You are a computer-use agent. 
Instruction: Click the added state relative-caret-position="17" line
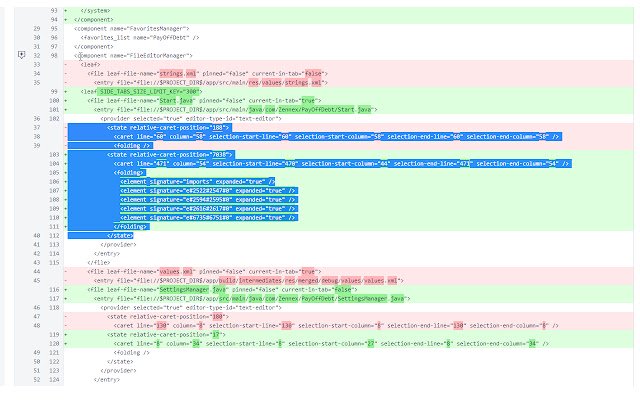pos(166,334)
